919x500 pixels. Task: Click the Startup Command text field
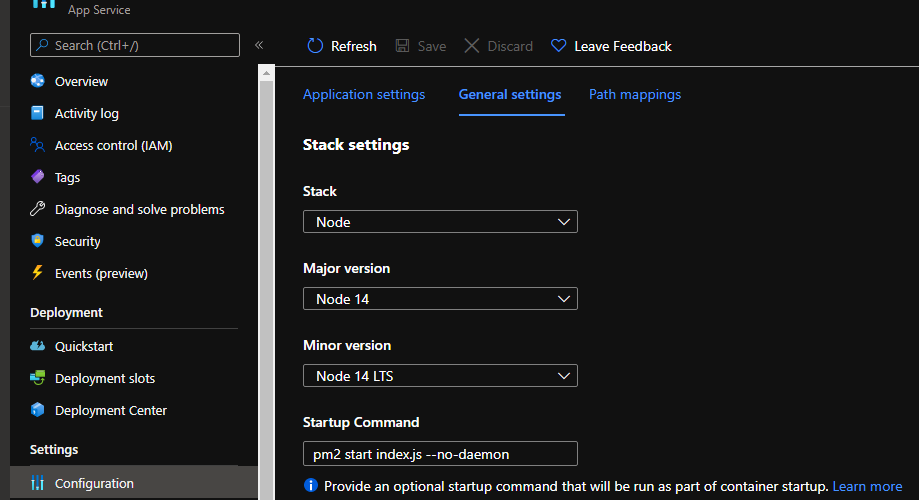[440, 454]
